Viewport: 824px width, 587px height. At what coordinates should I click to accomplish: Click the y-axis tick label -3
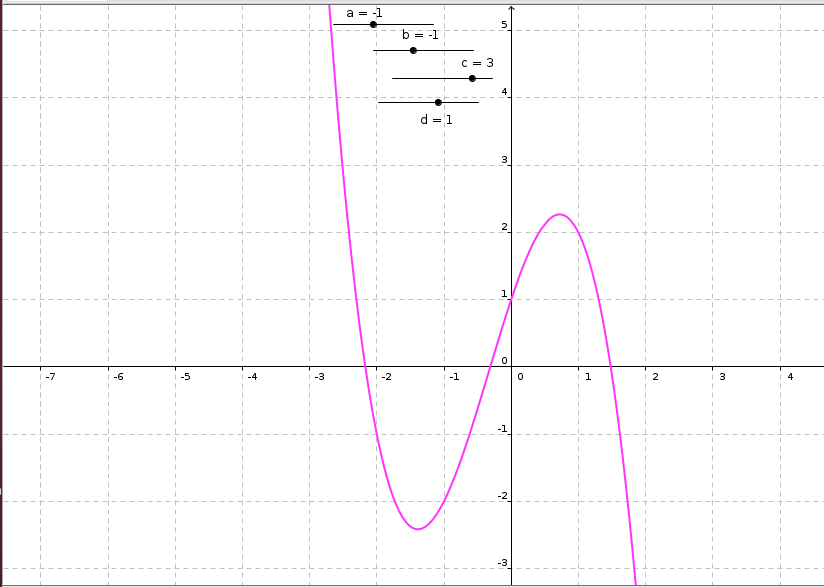tap(503, 564)
